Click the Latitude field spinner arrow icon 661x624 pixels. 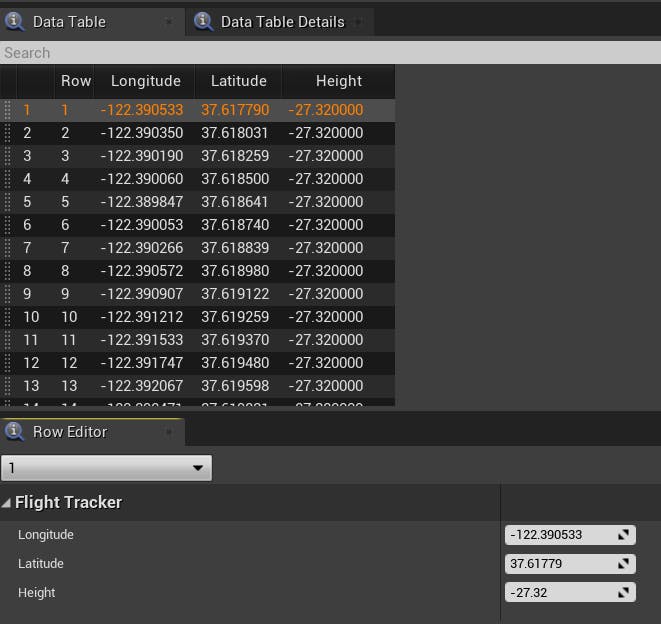point(623,564)
